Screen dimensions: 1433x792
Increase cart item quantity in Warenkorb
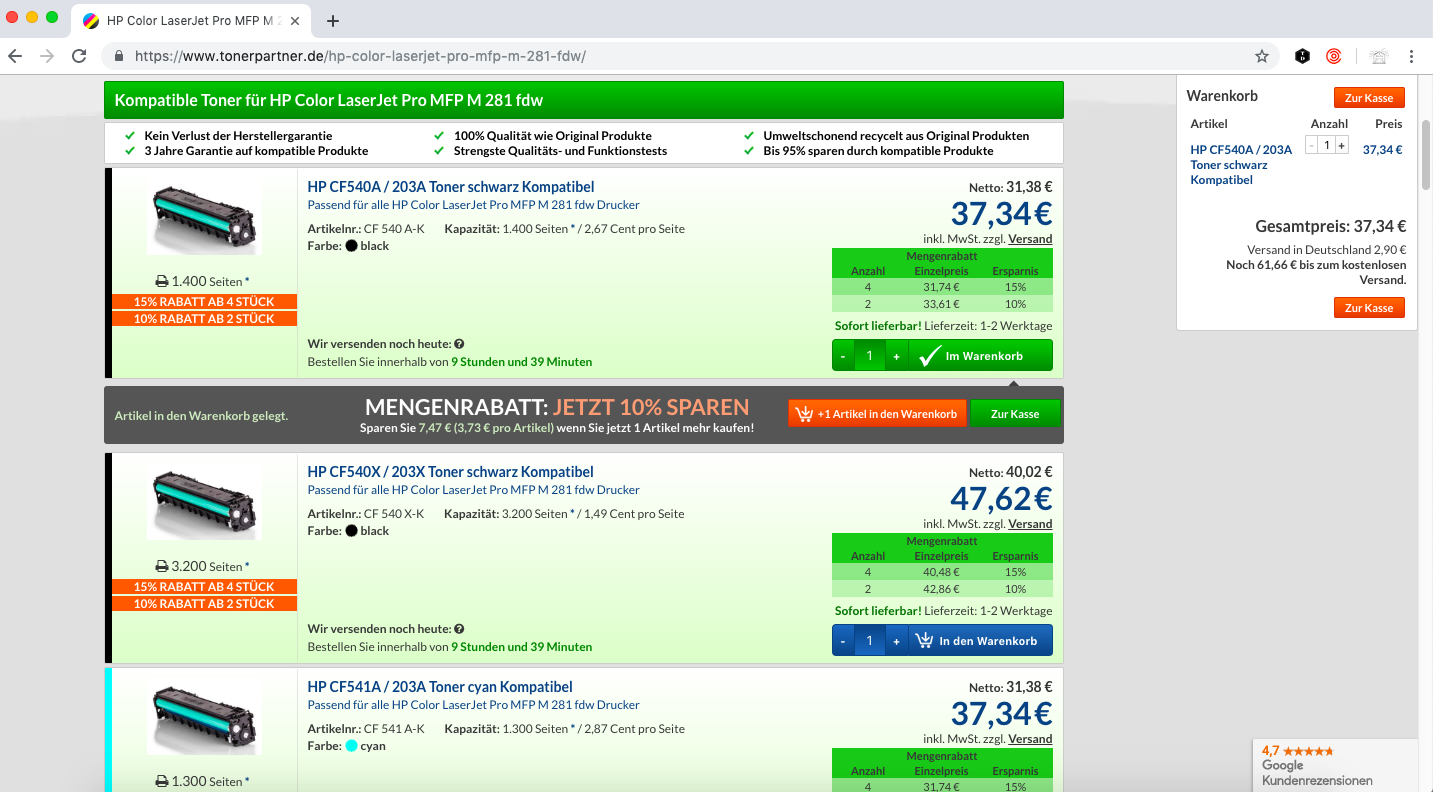click(1342, 145)
